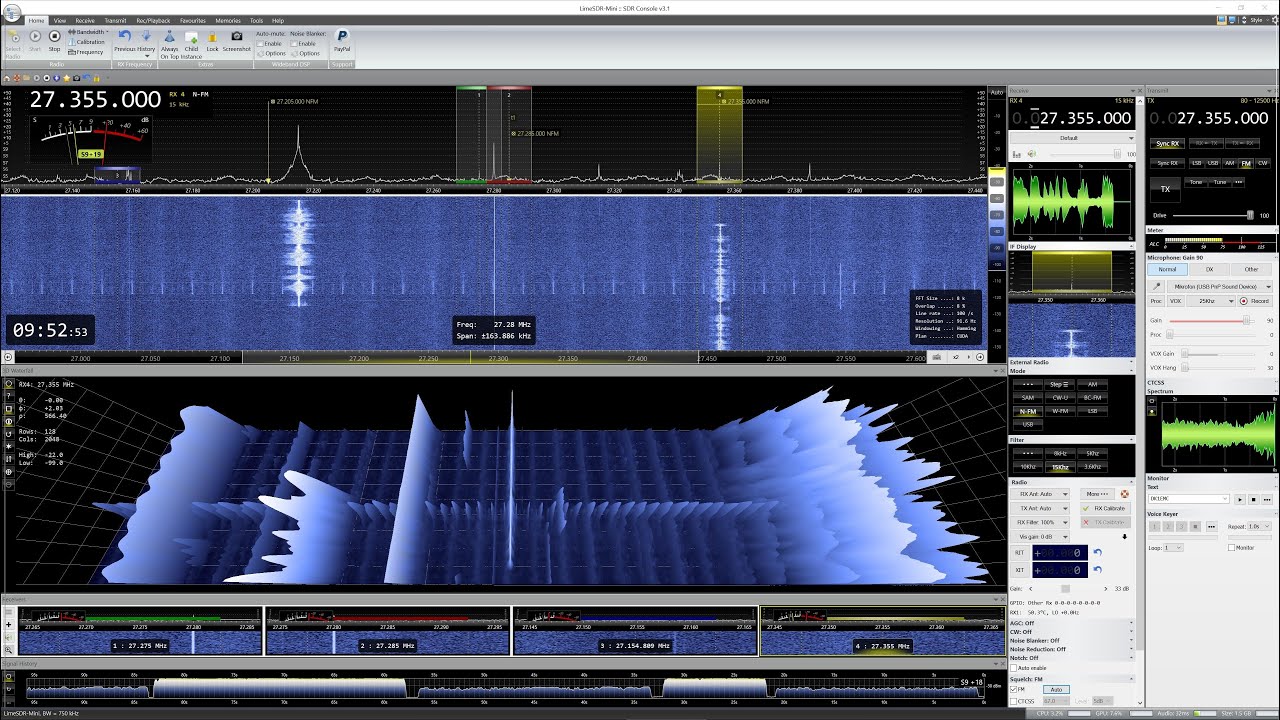Viewport: 1280px width, 720px height.
Task: Click the Tone button in Transmit panel
Action: (x=1196, y=182)
